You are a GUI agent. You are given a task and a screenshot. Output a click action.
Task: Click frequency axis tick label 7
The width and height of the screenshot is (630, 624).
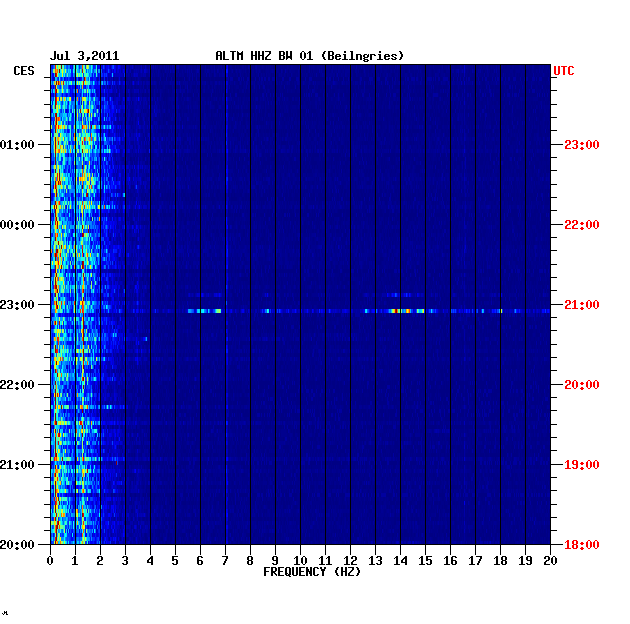(225, 561)
